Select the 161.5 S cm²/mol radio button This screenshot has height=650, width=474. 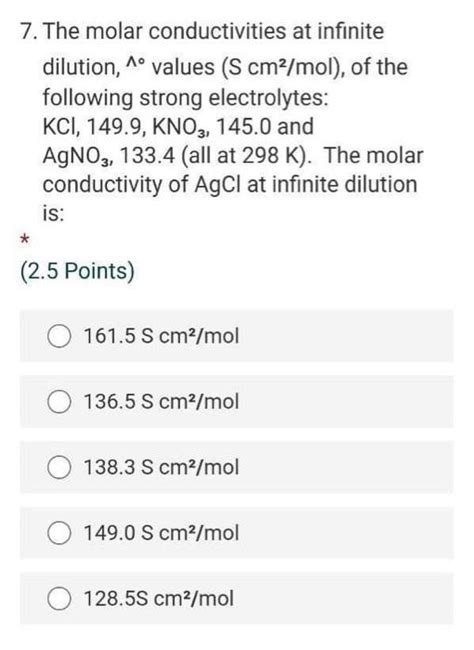pos(59,336)
